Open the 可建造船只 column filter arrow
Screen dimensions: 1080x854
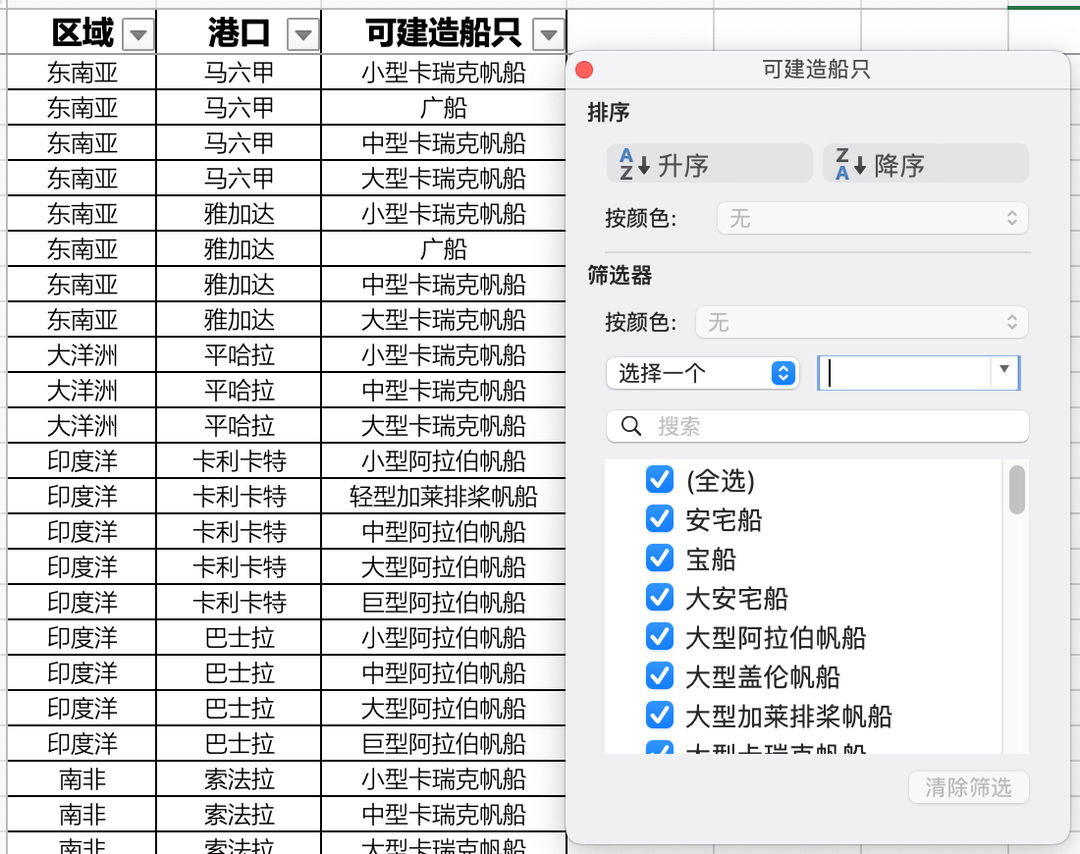(x=548, y=36)
